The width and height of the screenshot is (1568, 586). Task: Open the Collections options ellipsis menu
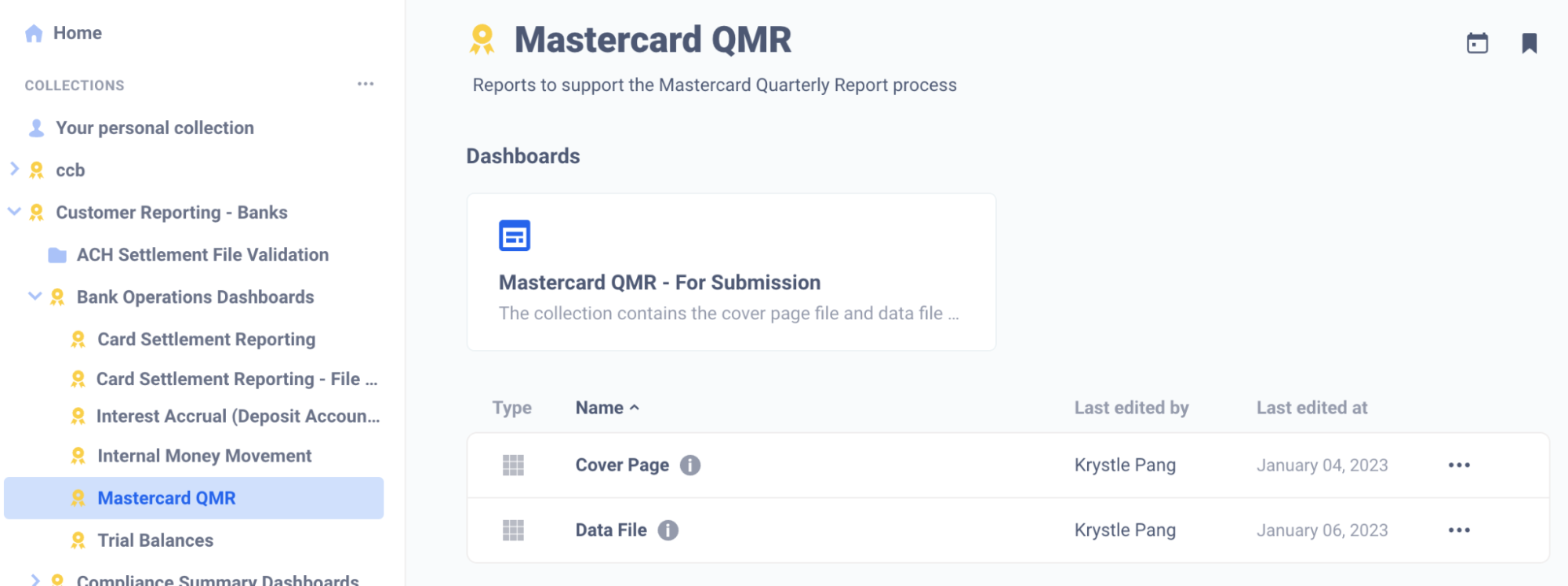(x=366, y=84)
